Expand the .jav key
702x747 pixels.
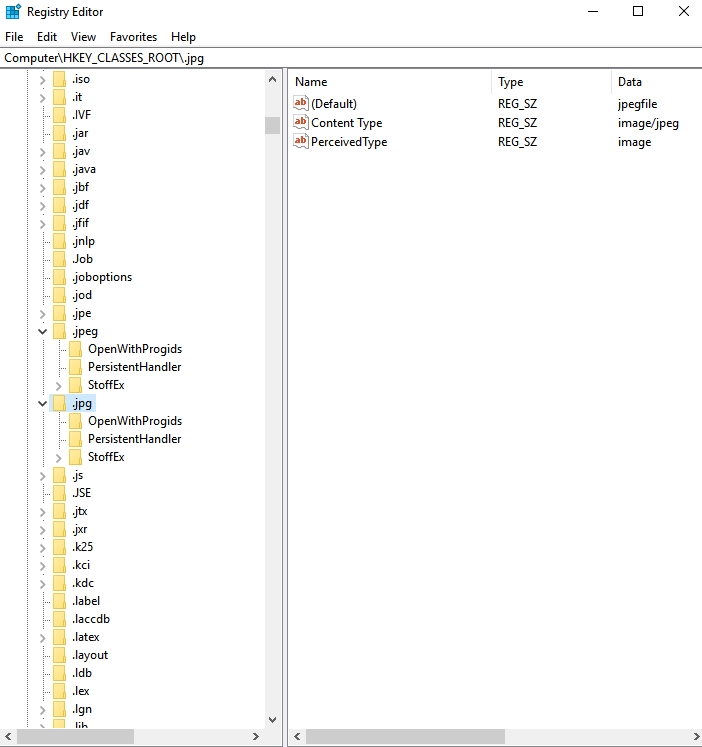(42, 152)
